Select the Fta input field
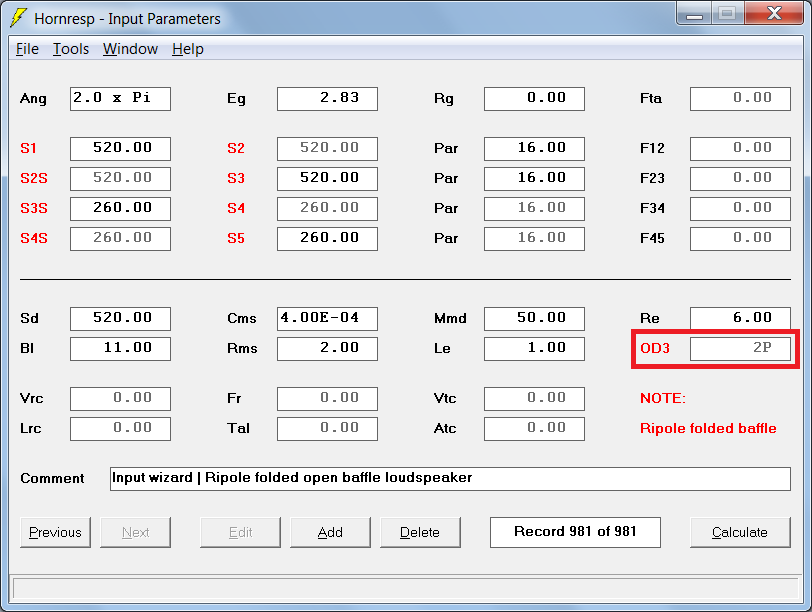 (x=741, y=99)
